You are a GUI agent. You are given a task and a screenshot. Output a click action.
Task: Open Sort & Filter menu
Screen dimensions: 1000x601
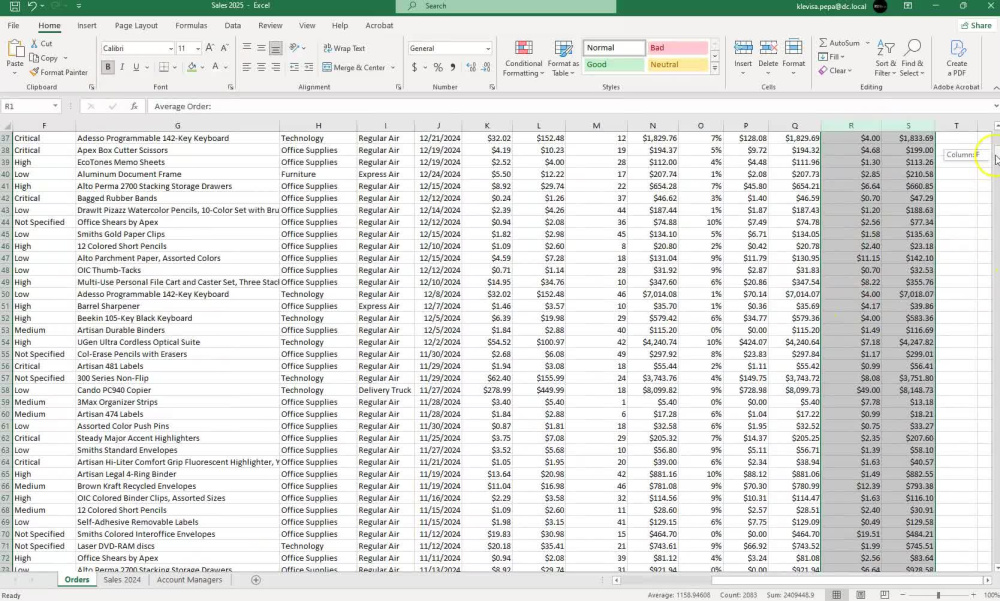pyautogui.click(x=885, y=58)
